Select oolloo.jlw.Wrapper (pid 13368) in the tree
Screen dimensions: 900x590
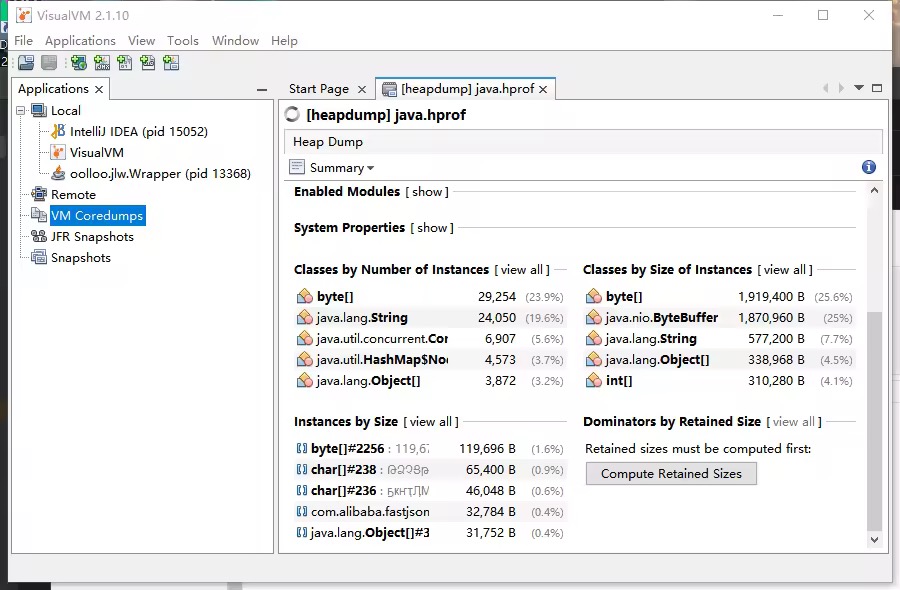point(160,173)
